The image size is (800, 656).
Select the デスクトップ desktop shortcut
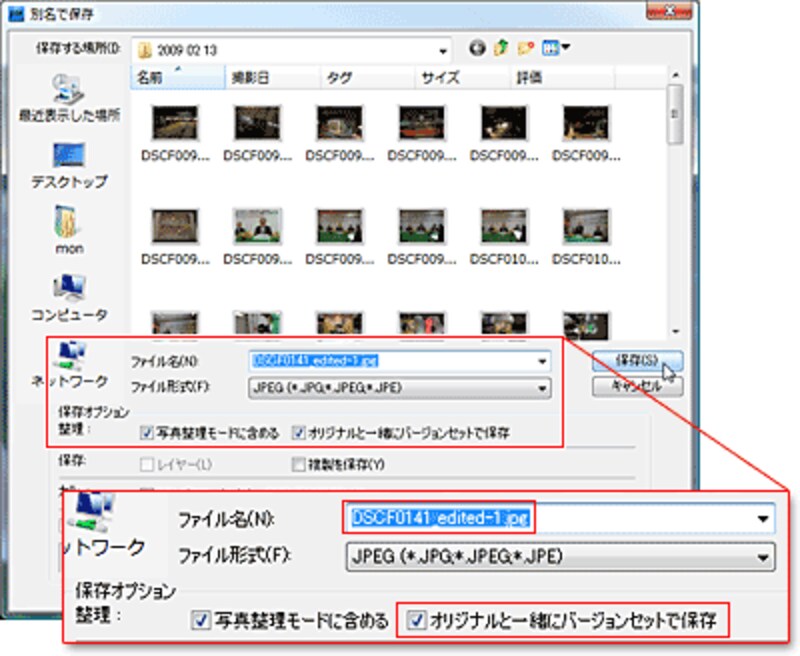click(69, 166)
